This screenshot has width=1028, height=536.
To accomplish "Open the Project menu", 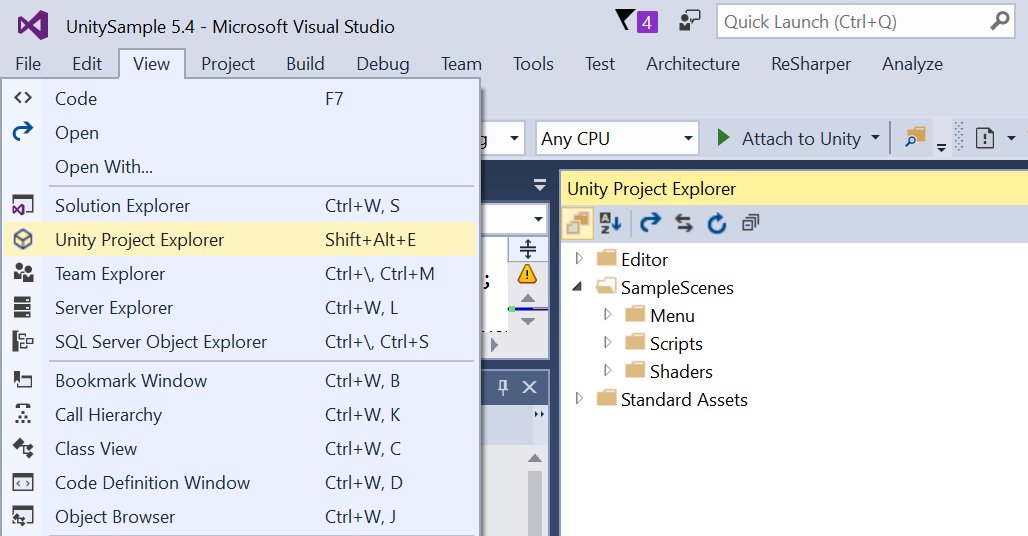I will tap(227, 64).
